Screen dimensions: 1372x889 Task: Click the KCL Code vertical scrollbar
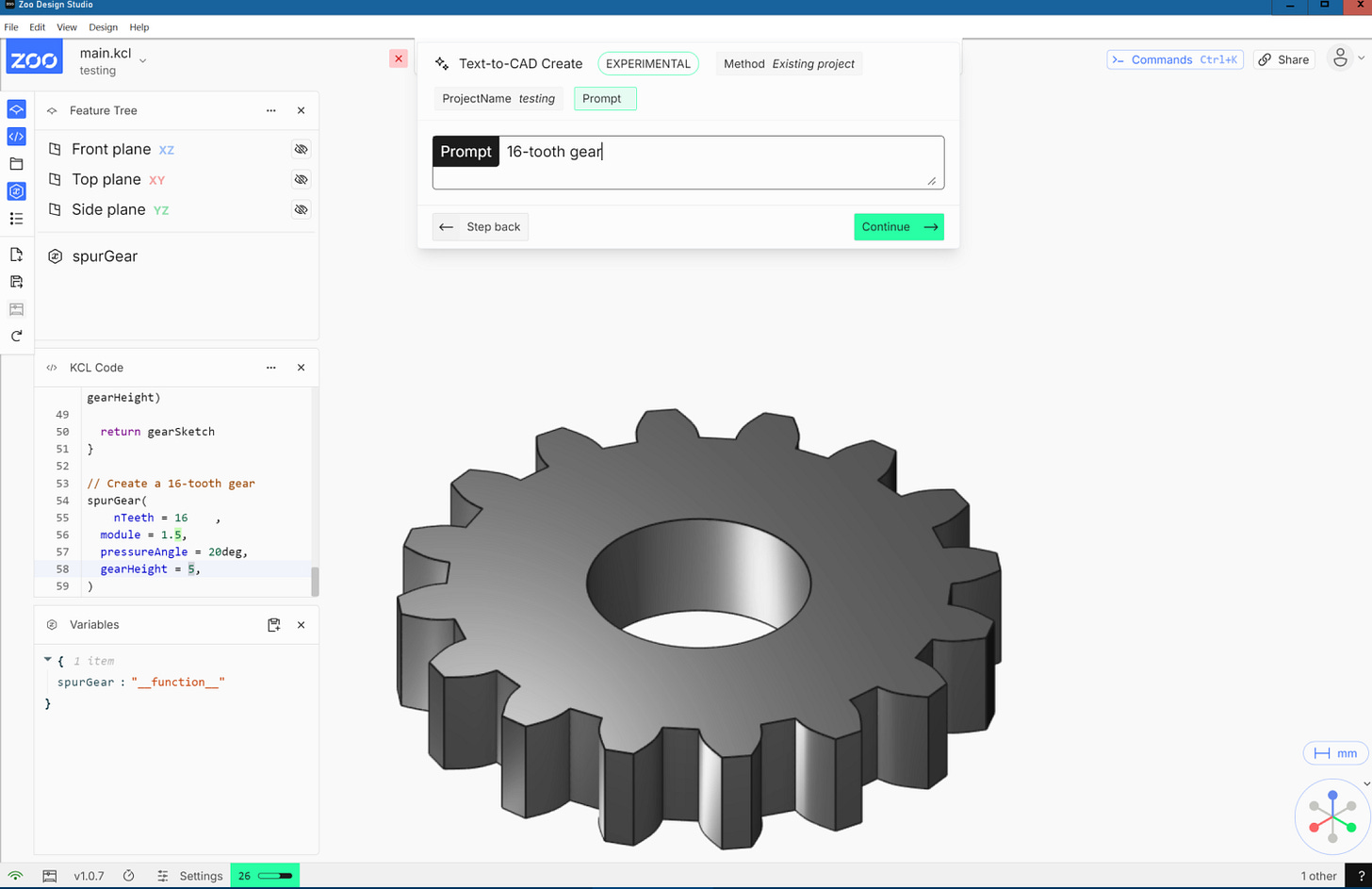(x=315, y=582)
